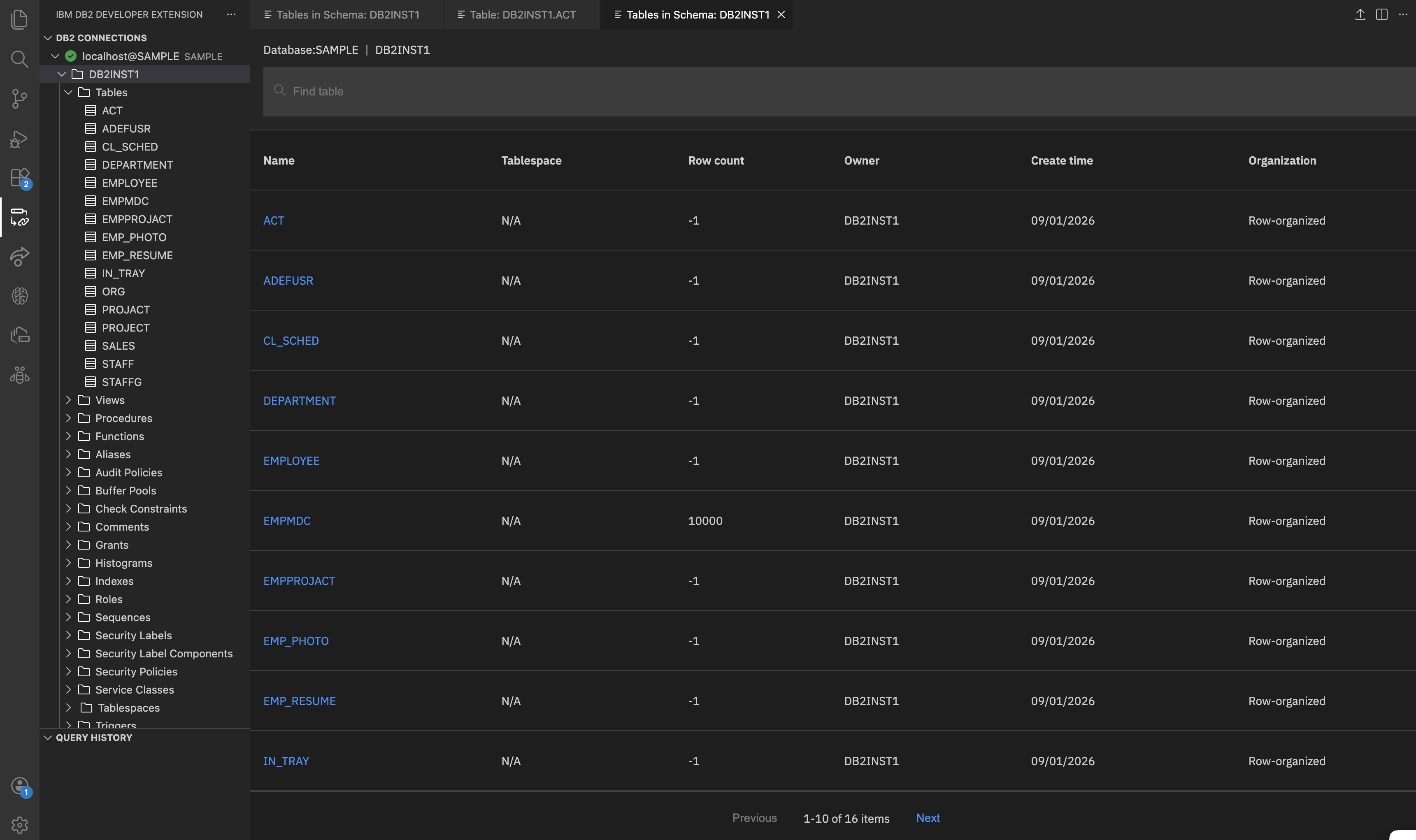
Task: Open the Settings gear icon
Action: (x=20, y=825)
